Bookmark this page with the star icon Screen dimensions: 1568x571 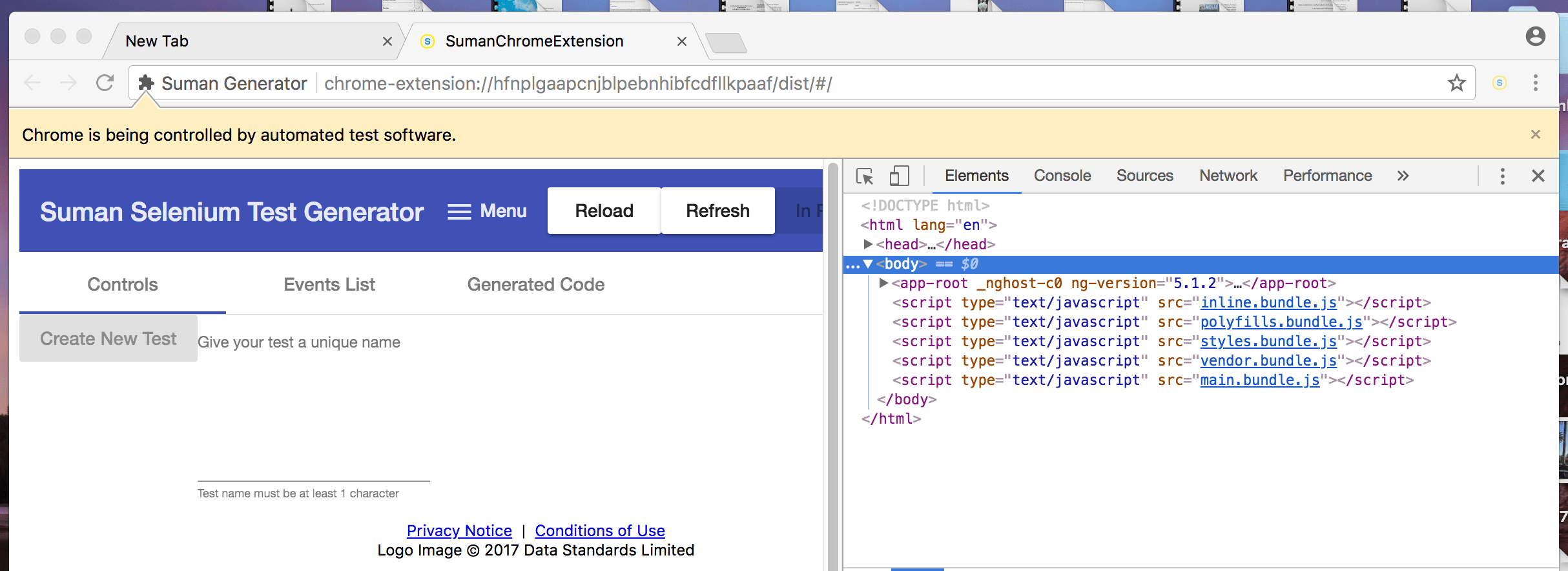(x=1456, y=83)
